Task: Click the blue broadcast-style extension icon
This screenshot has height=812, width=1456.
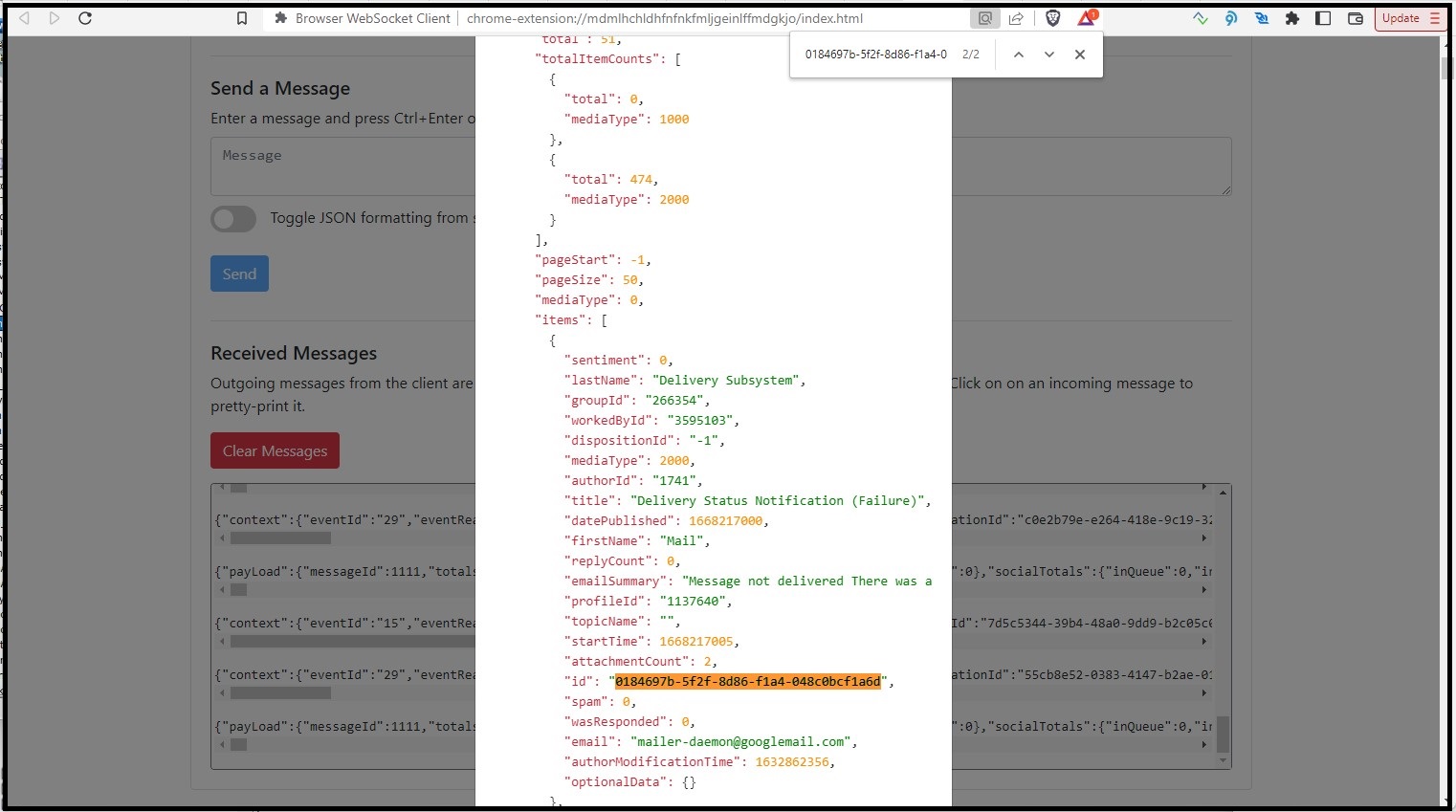Action: pyautogui.click(x=1231, y=18)
